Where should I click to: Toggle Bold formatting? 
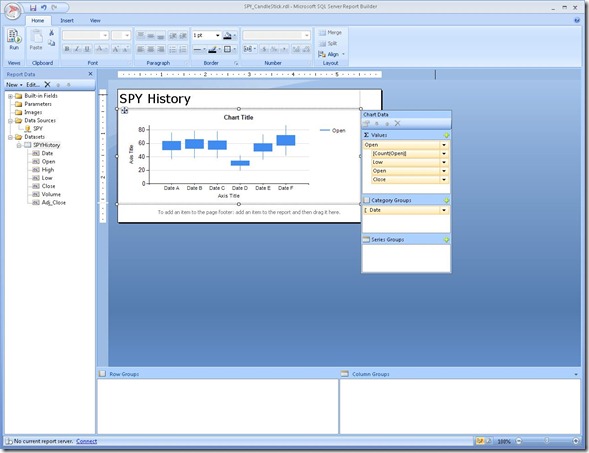[x=67, y=49]
